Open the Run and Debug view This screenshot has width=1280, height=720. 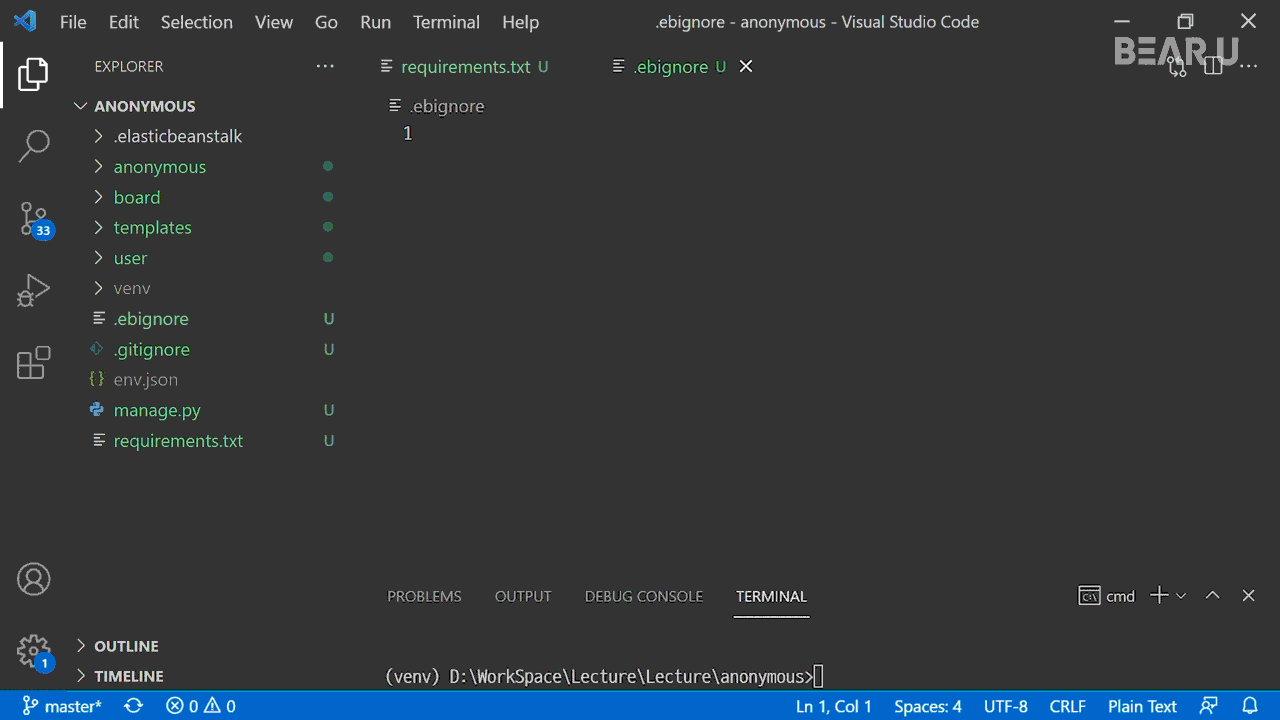(x=33, y=291)
